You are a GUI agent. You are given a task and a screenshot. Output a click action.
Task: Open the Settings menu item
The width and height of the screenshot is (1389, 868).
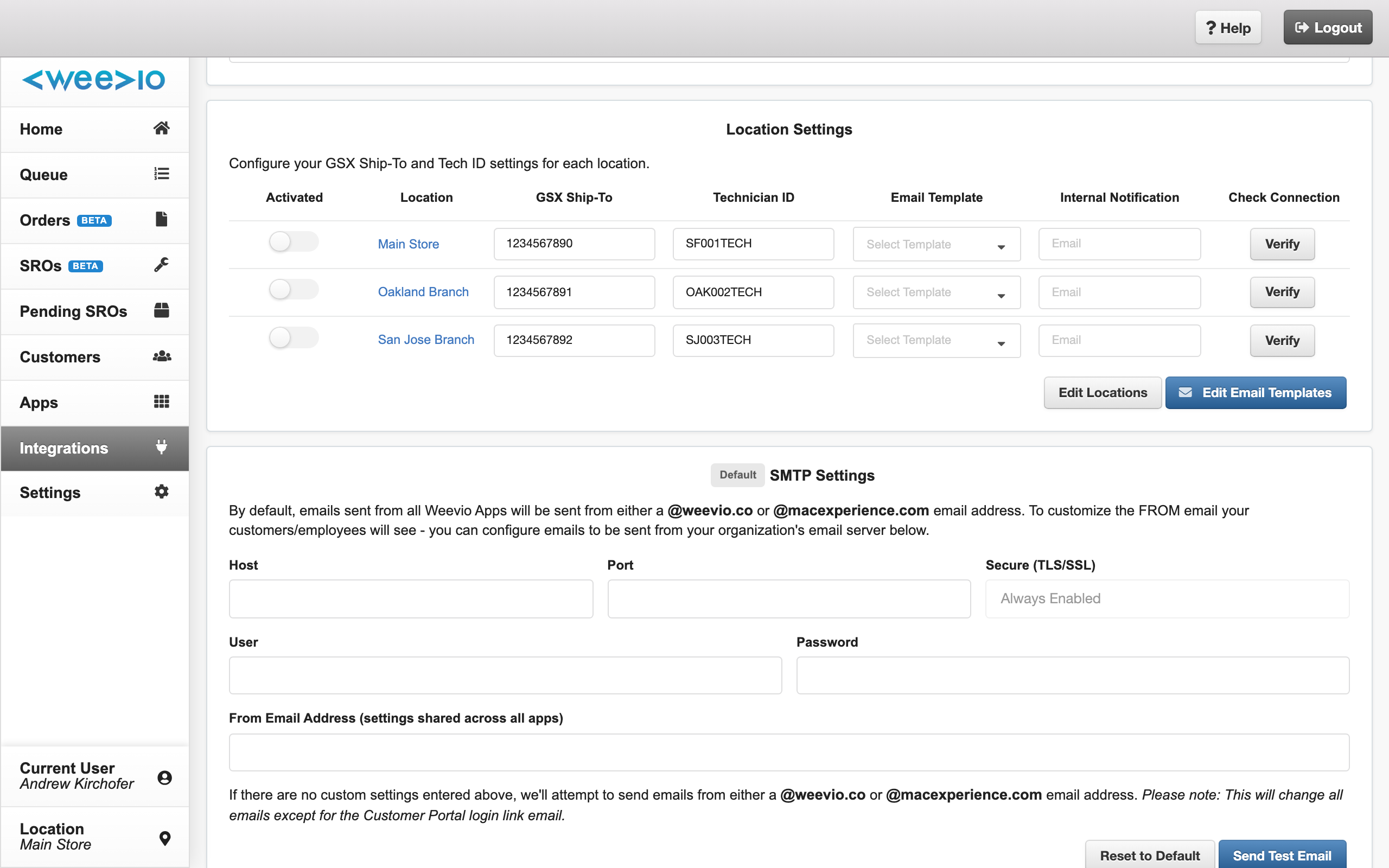click(95, 493)
